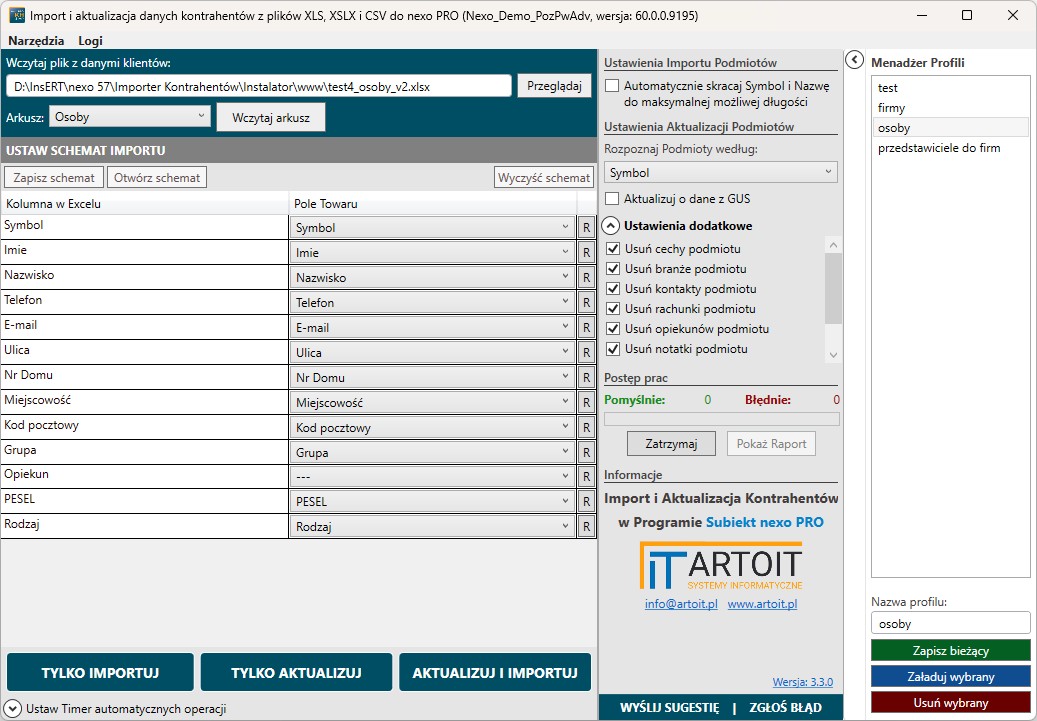
Task: Click the R button in Opiekun row
Action: [586, 477]
